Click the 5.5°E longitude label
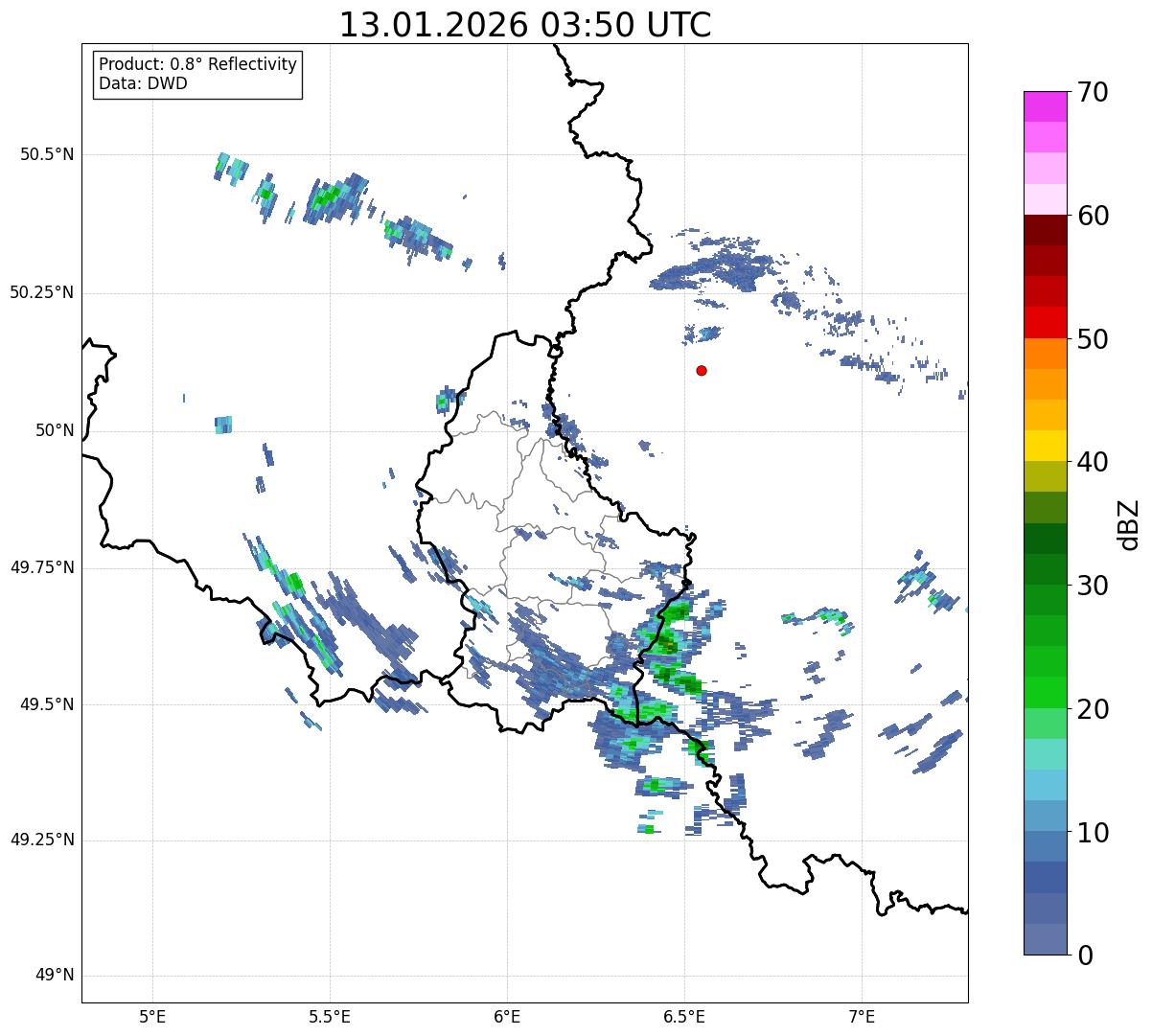Image resolution: width=1152 pixels, height=1036 pixels. point(330,1017)
